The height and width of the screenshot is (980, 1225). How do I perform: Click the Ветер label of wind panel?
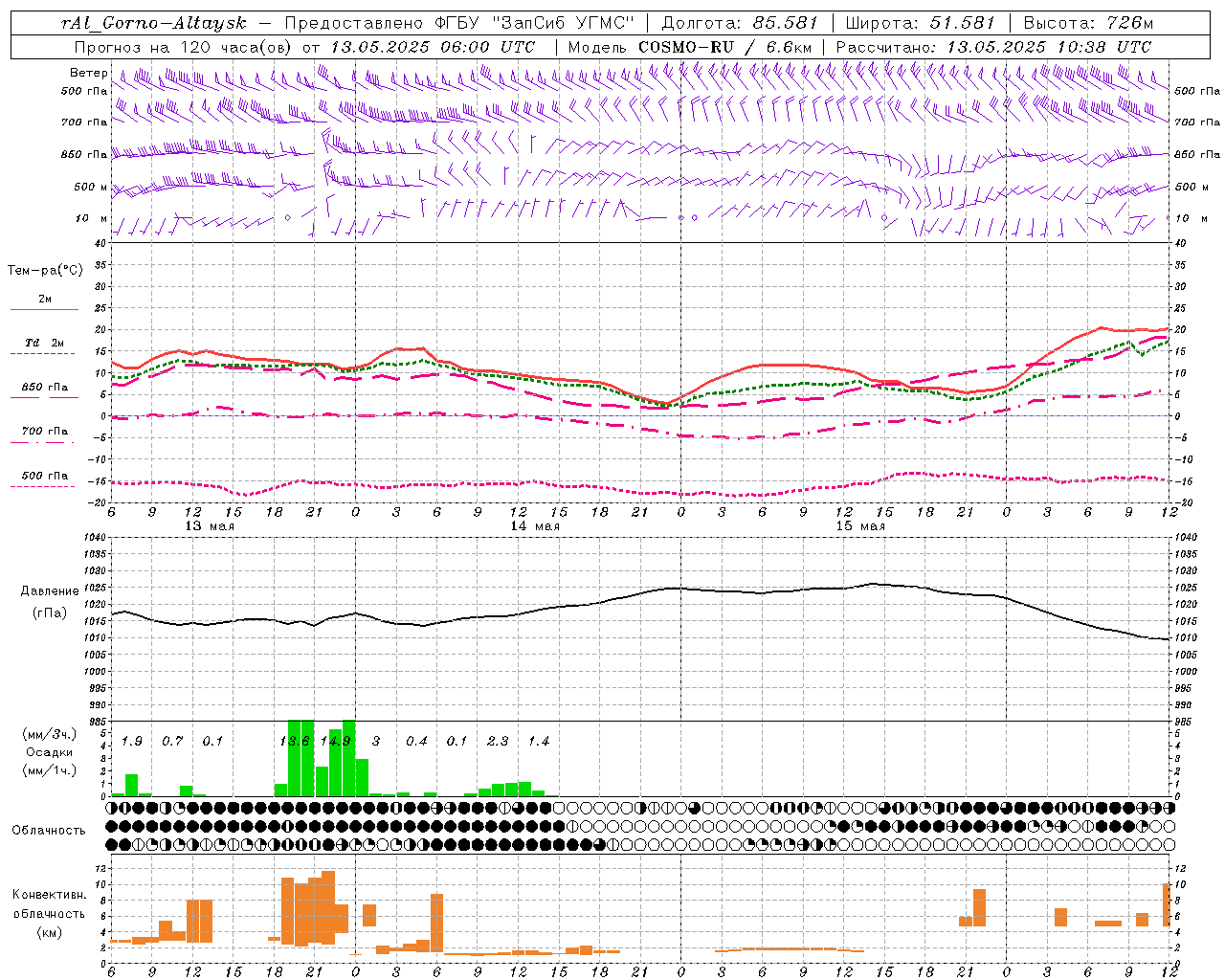[88, 73]
